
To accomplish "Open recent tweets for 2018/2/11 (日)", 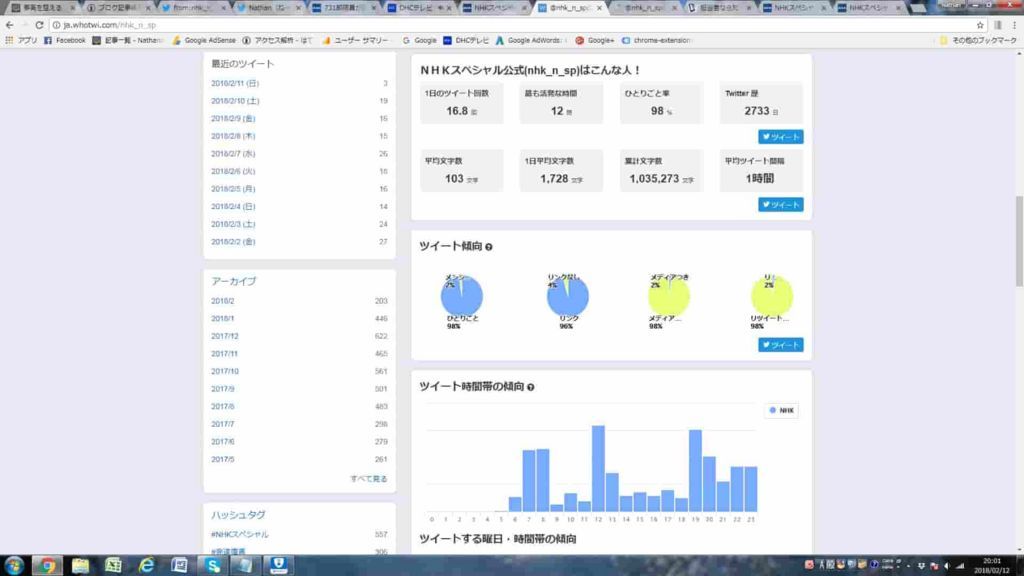I will pyautogui.click(x=234, y=84).
